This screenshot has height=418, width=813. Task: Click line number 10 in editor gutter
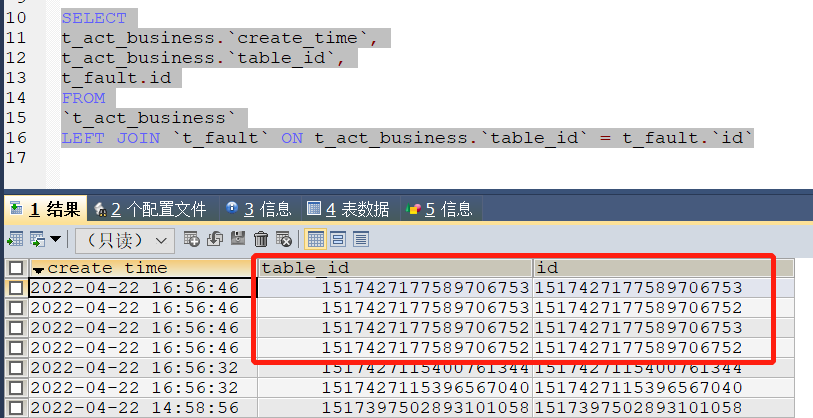click(16, 18)
